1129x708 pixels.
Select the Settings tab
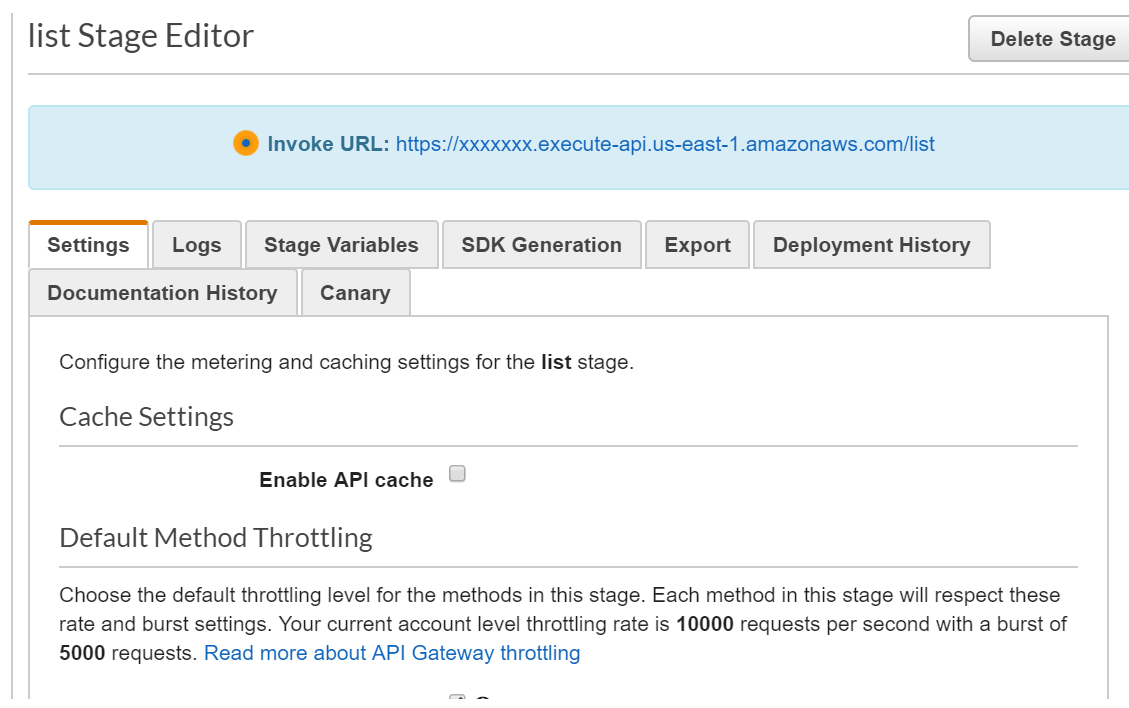click(x=88, y=244)
